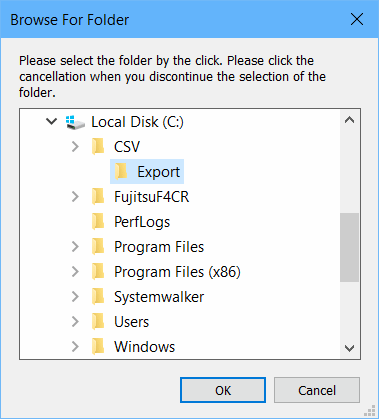The image size is (379, 419).
Task: Click the scroll down arrow in folder tree
Action: pos(349,349)
